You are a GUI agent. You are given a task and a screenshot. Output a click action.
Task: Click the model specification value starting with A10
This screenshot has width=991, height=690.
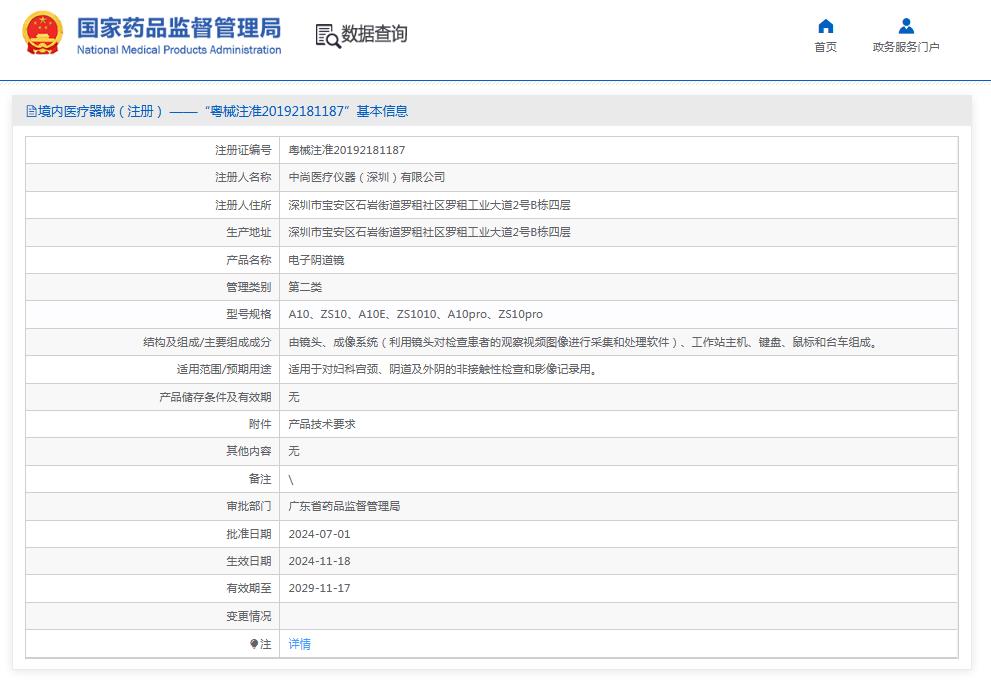coord(415,314)
